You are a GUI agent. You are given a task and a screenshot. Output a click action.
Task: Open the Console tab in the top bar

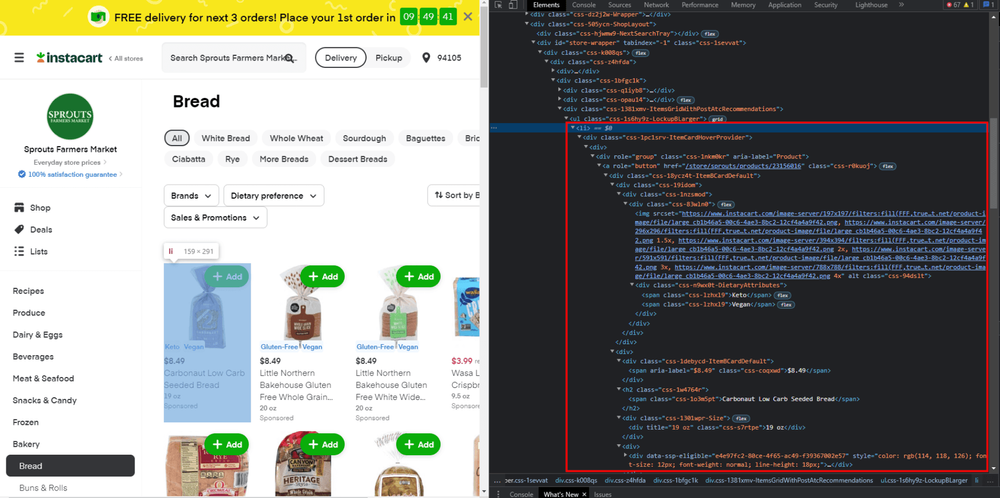[x=584, y=4]
